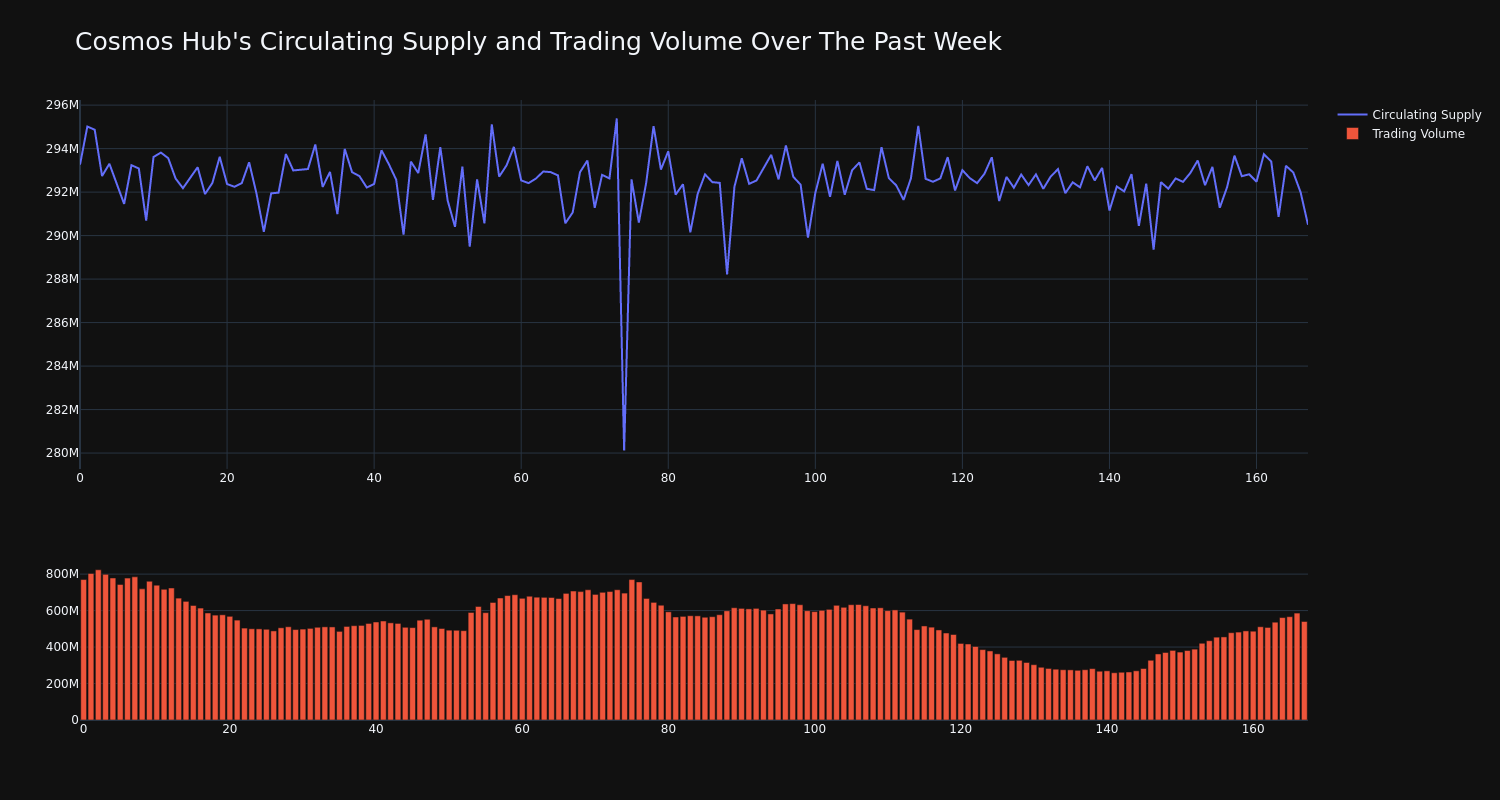
Task: Click the 286M label on supply axis
Action: (x=62, y=323)
